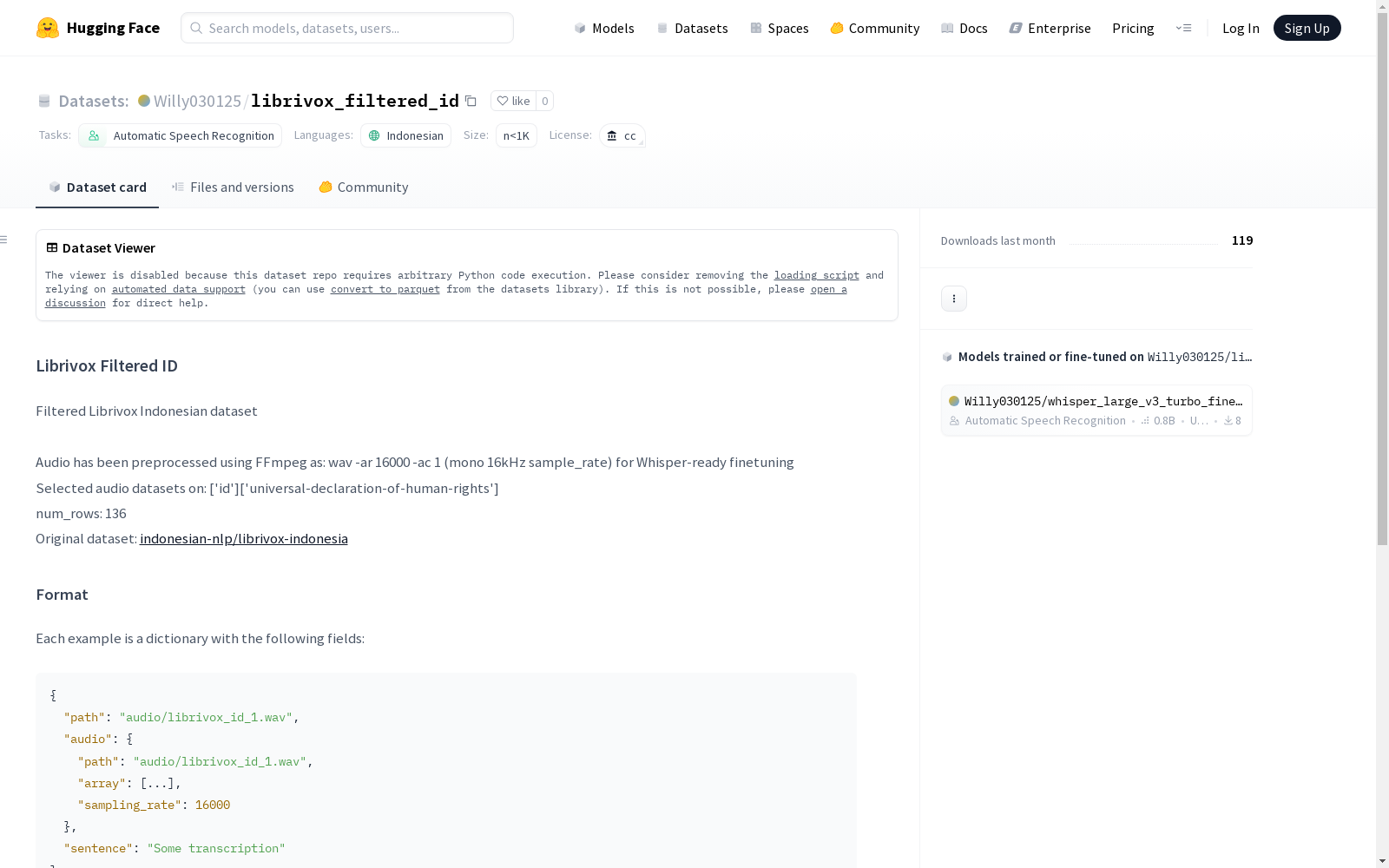The width and height of the screenshot is (1389, 868).
Task: Open the dataset Community tab
Action: pos(364,187)
